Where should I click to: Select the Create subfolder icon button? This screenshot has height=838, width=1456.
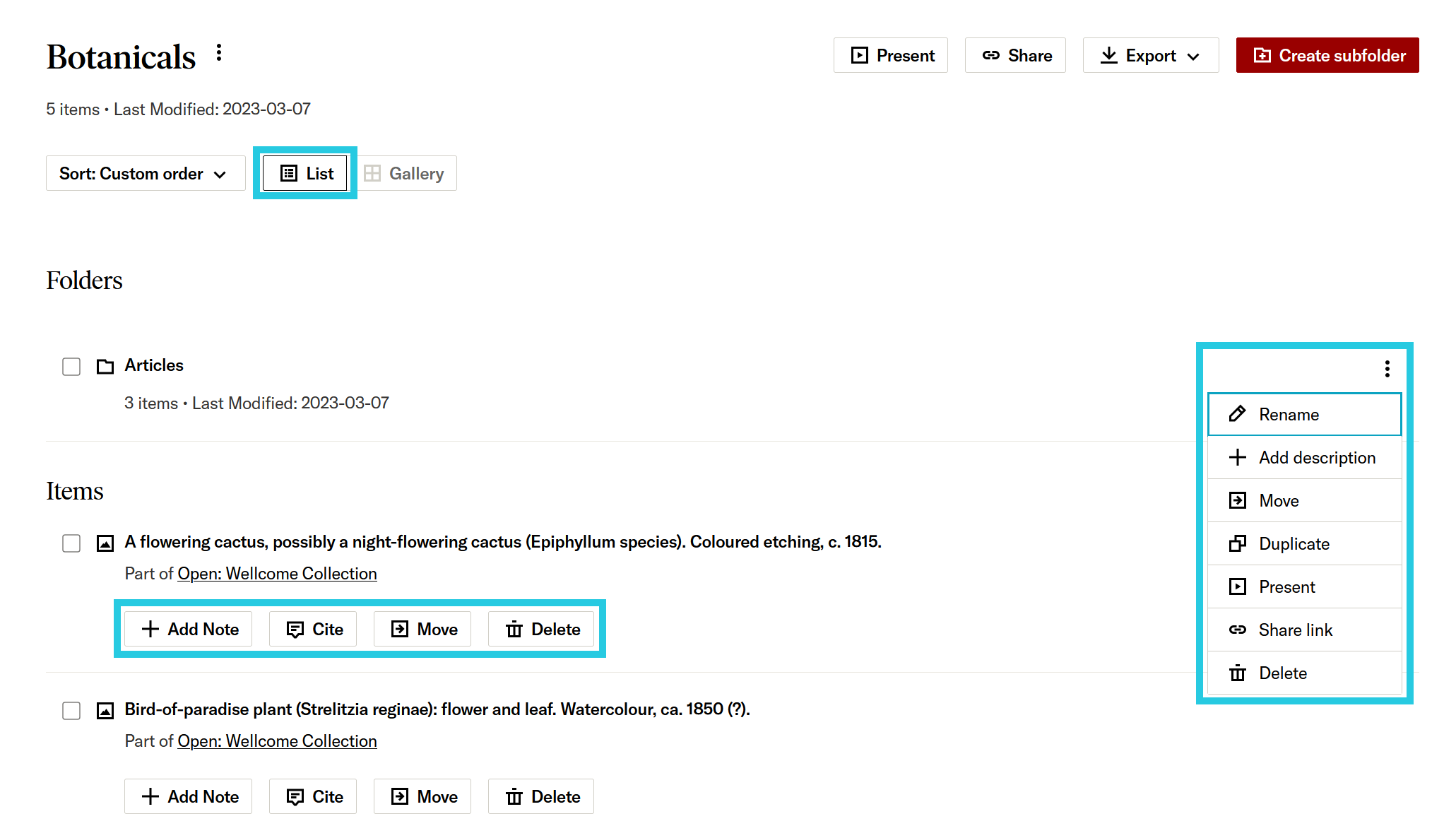(x=1262, y=55)
